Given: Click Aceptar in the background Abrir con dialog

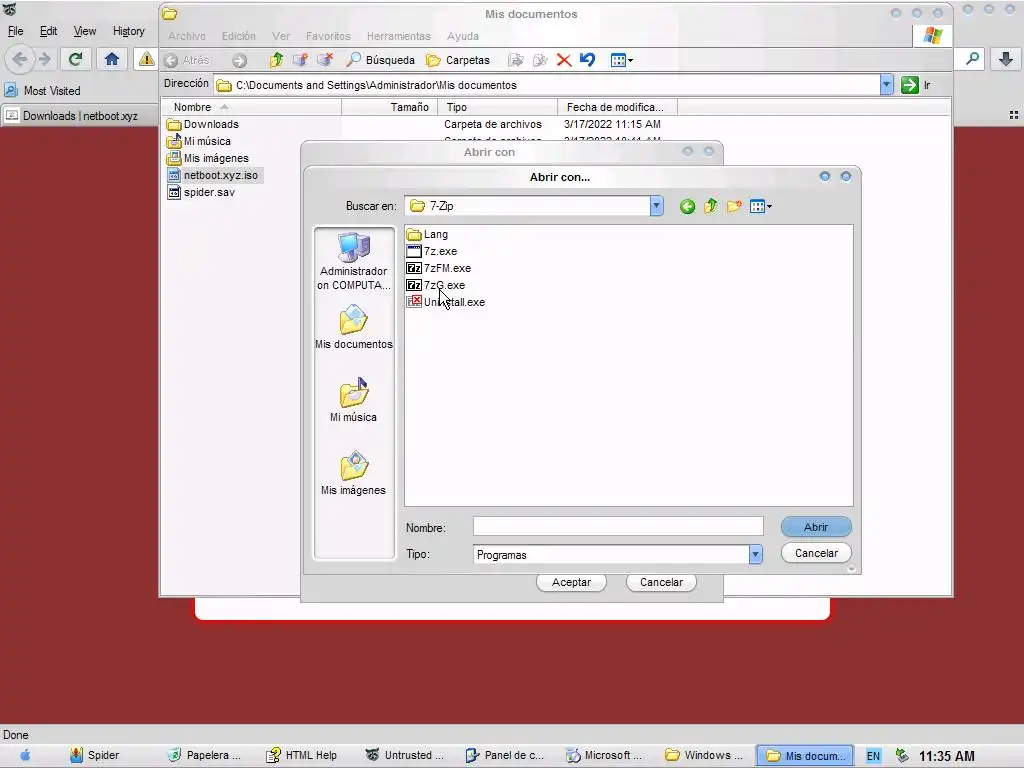Looking at the screenshot, I should coord(571,582).
